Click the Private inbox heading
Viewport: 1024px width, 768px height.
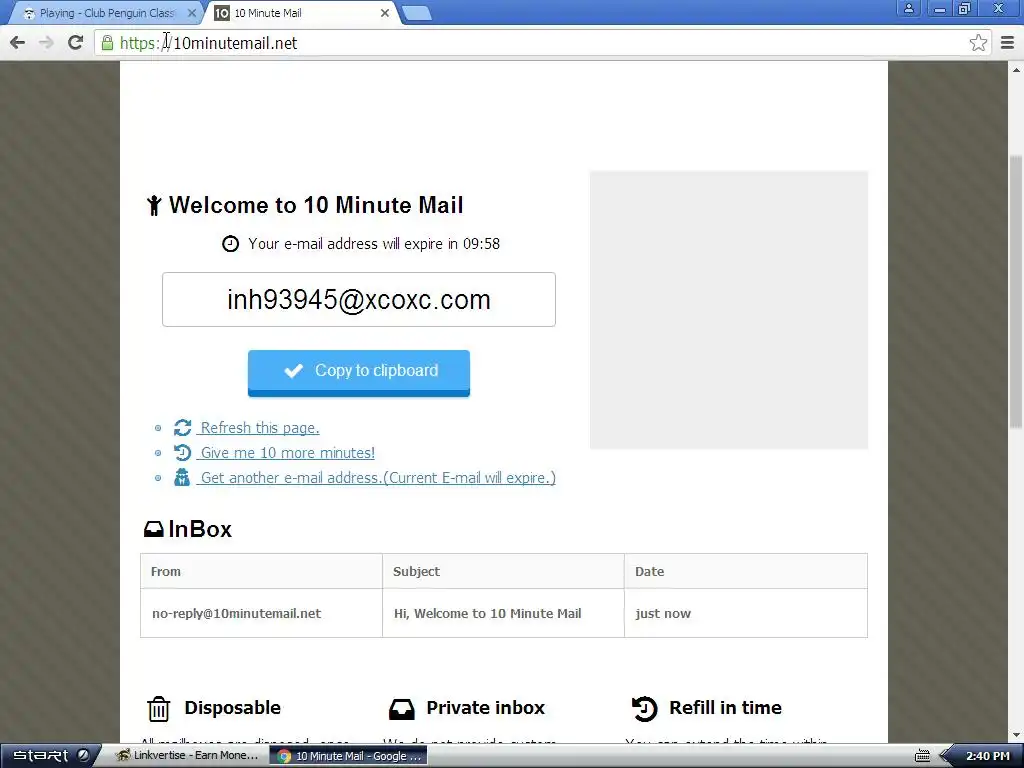[485, 707]
